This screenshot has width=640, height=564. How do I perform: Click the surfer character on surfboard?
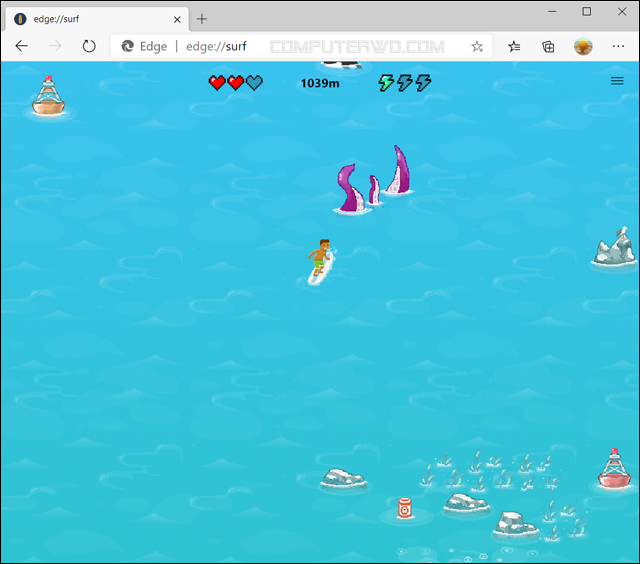(321, 262)
